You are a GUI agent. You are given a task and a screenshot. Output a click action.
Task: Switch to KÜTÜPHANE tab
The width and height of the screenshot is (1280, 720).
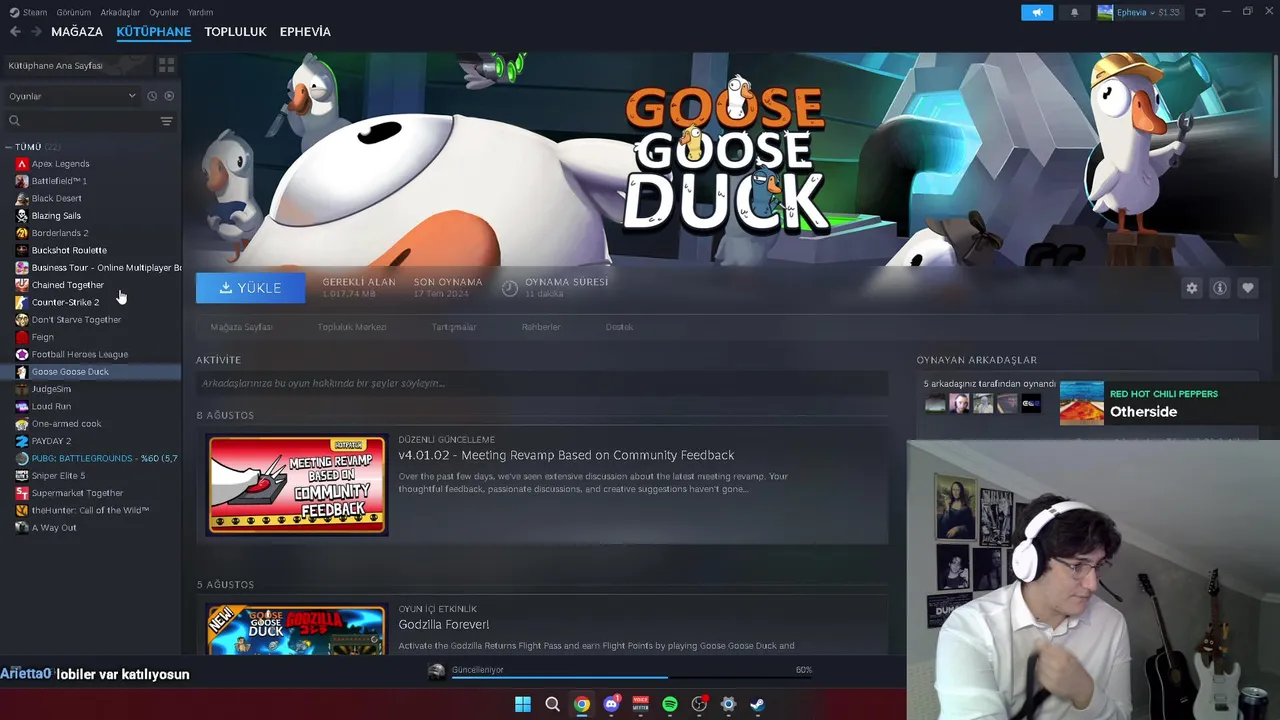pyautogui.click(x=153, y=32)
